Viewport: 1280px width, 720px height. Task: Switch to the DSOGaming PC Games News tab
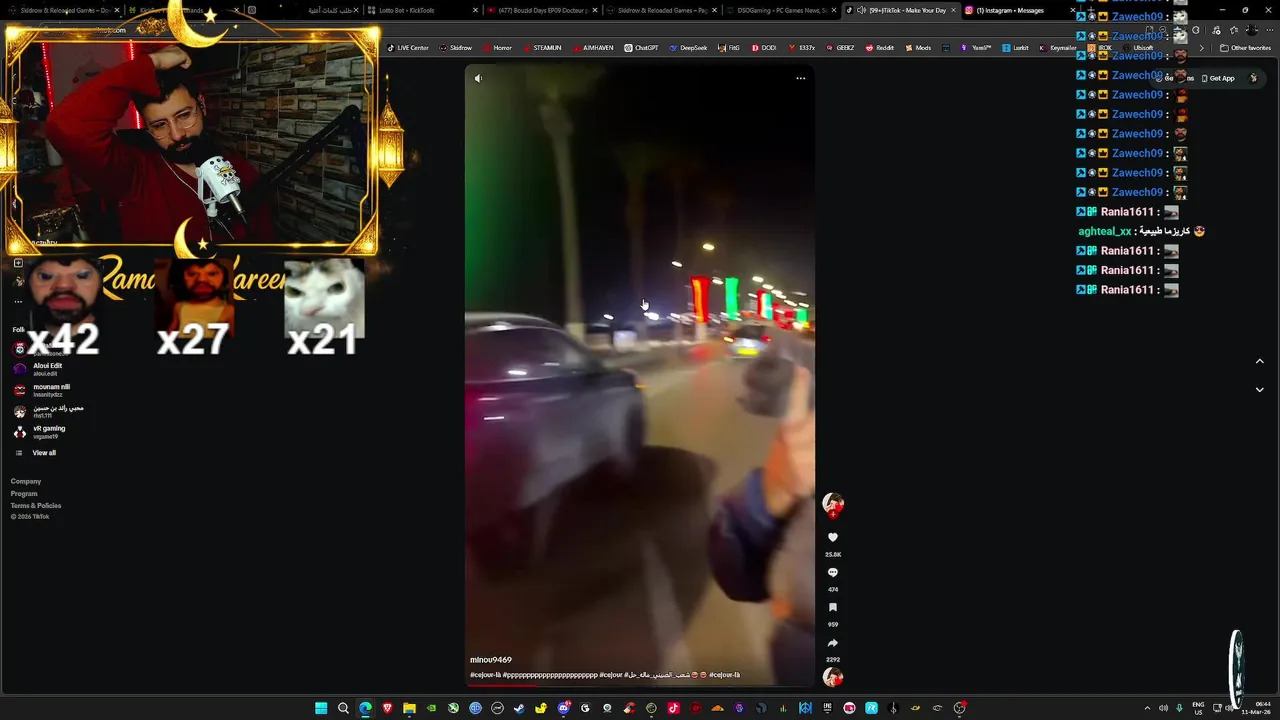tap(780, 10)
